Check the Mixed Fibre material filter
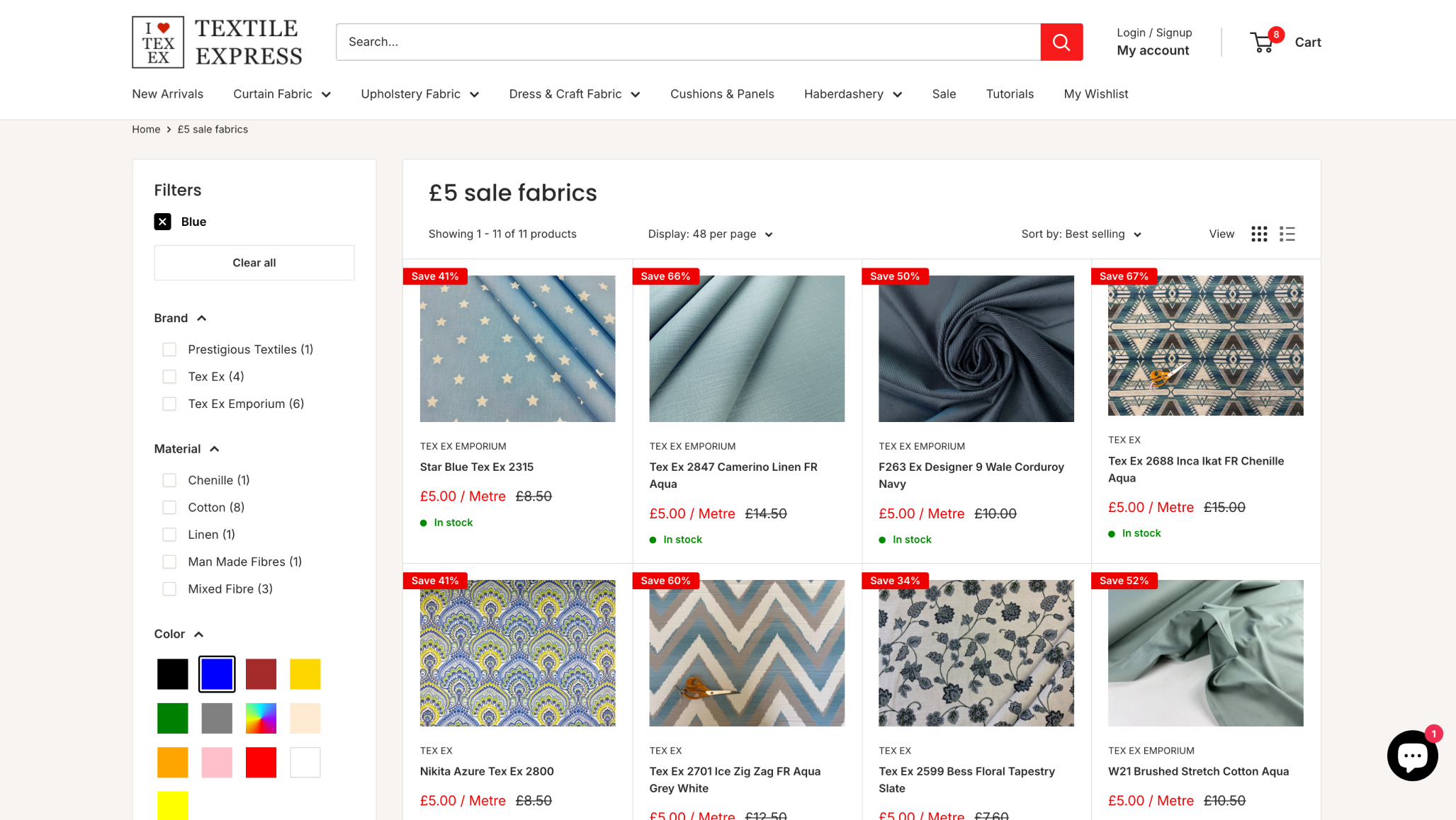The height and width of the screenshot is (820, 1456). (x=169, y=589)
